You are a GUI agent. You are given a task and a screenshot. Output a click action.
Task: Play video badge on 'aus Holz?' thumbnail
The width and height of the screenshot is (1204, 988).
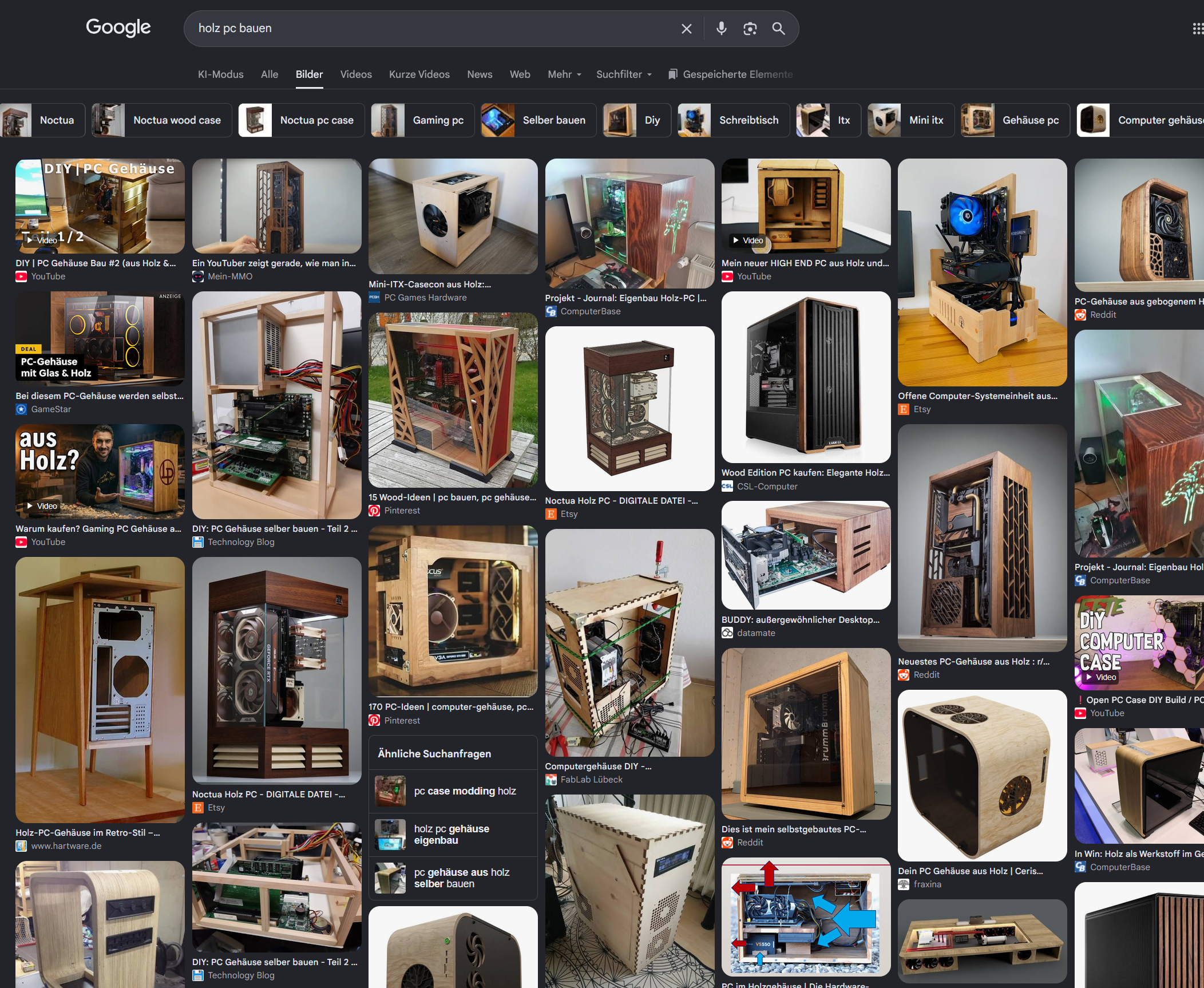tap(42, 506)
